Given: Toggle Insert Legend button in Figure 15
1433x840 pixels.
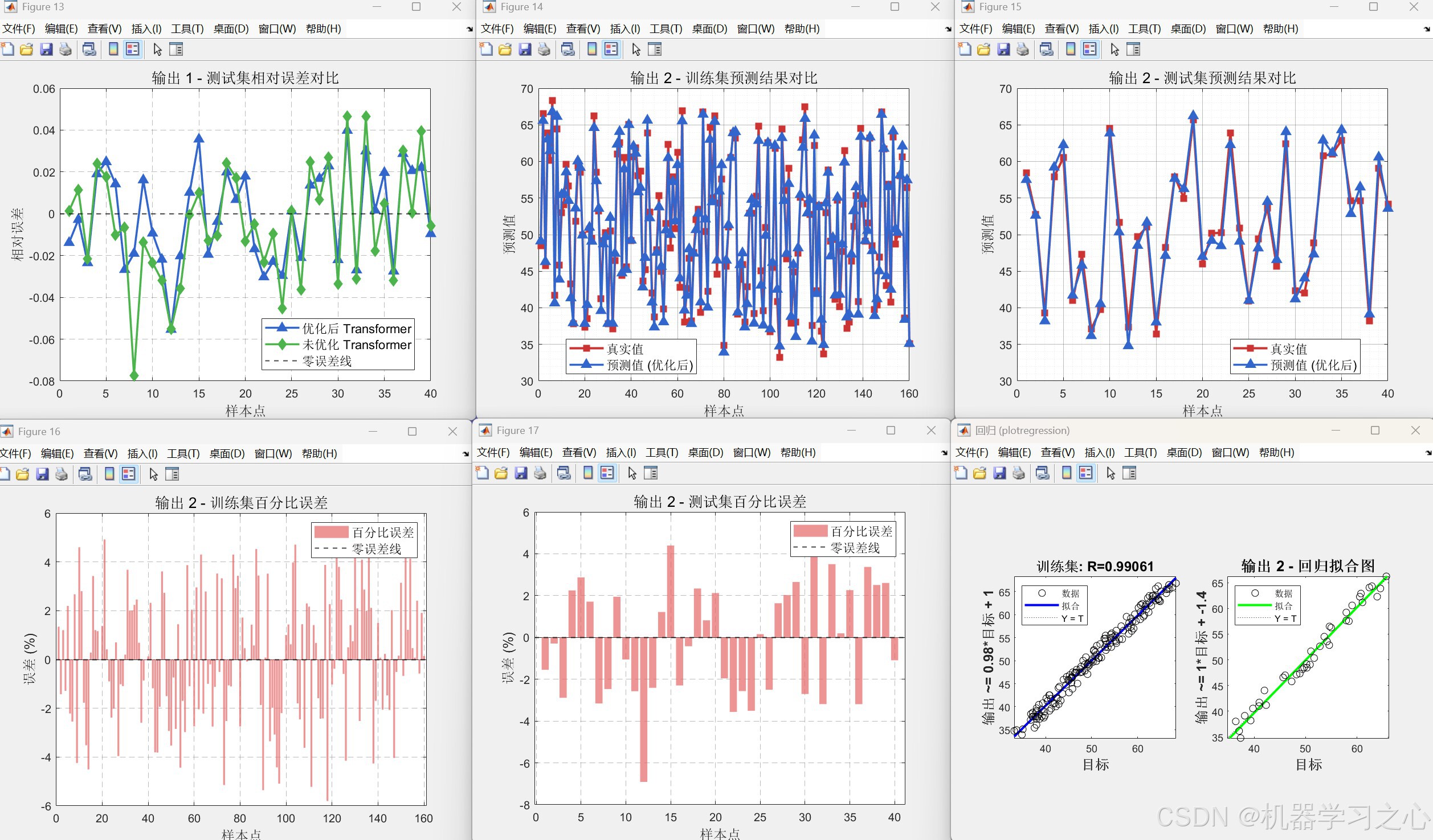Looking at the screenshot, I should coord(1089,50).
